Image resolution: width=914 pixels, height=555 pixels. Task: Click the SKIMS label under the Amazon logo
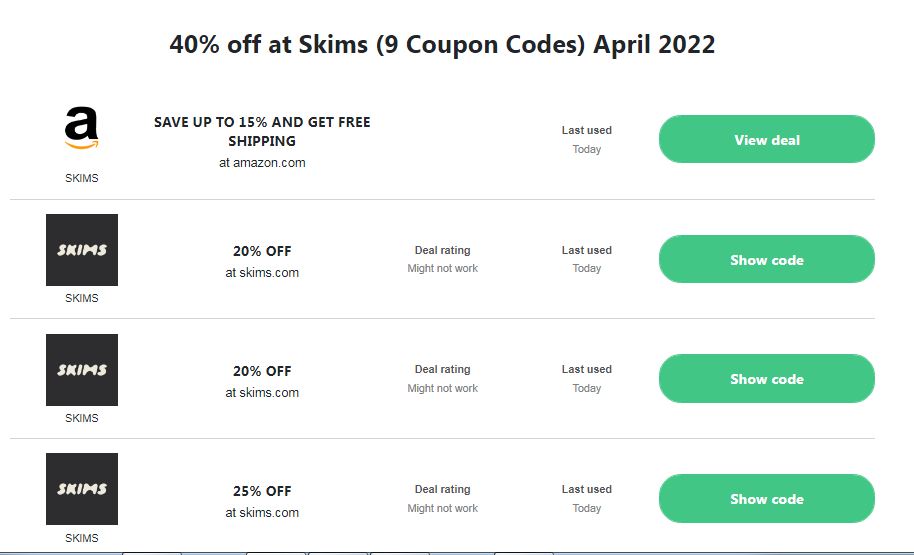tap(82, 178)
